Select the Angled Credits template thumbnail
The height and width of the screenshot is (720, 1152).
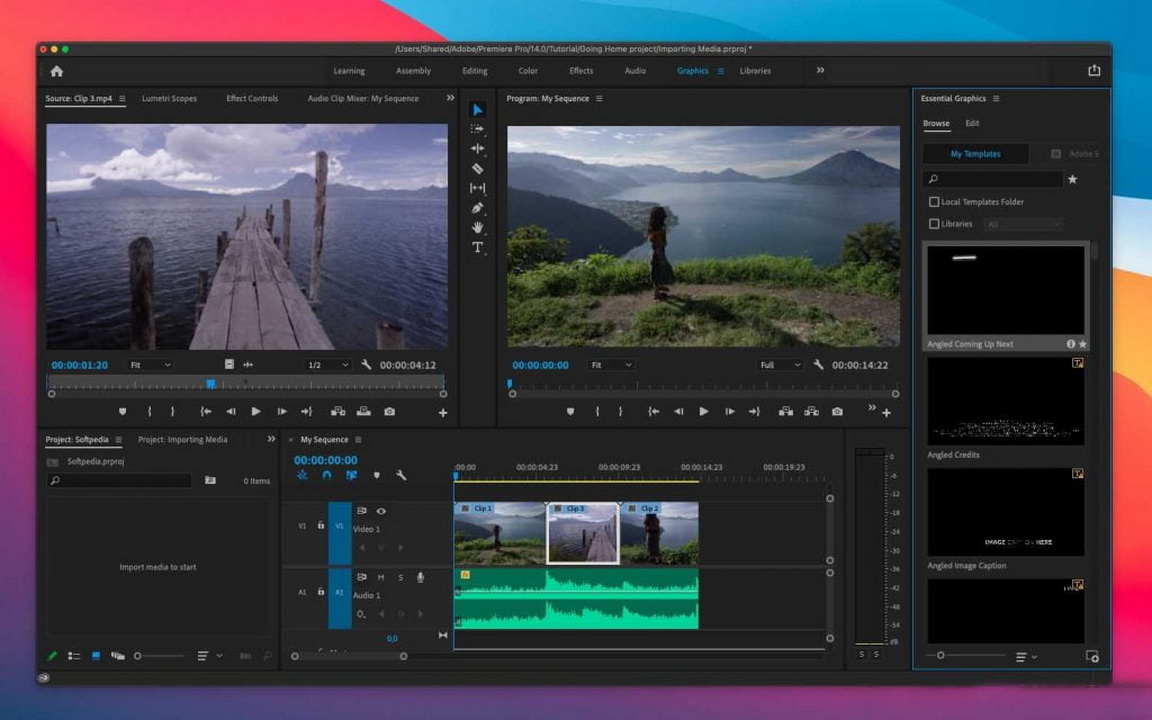click(x=1006, y=401)
